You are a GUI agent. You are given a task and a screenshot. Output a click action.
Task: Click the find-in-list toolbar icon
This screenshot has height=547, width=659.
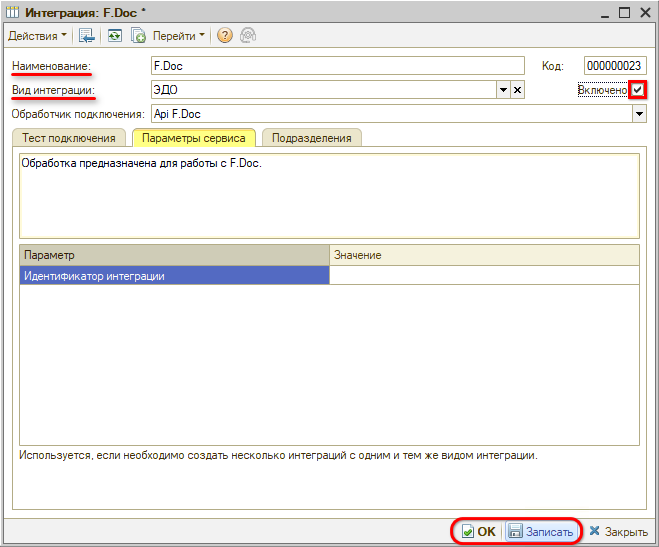pyautogui.click(x=87, y=36)
